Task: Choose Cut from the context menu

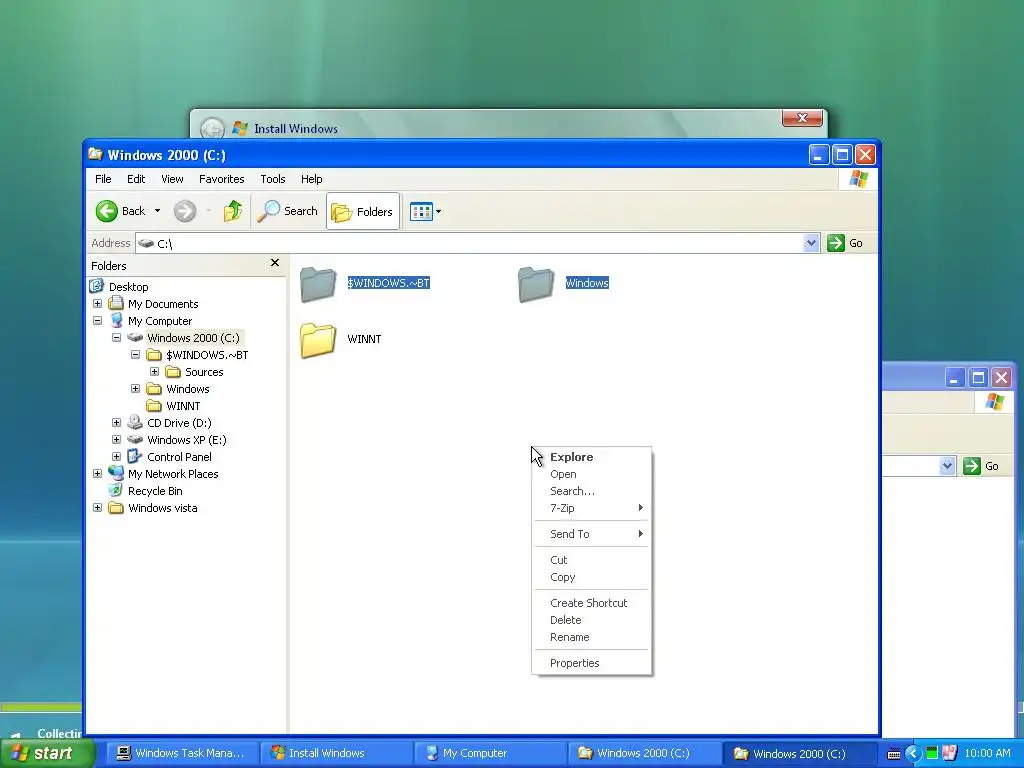Action: [592, 560]
